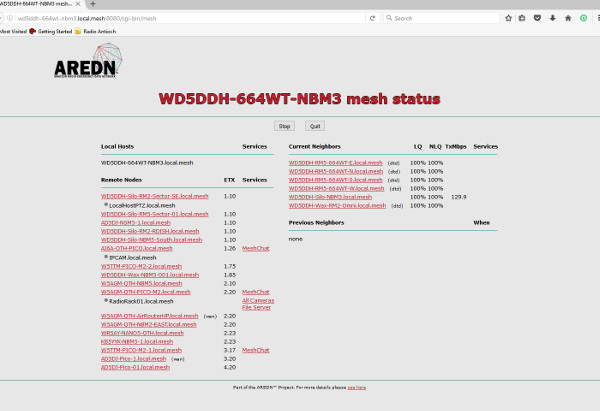Open neighbor WD5DDH-Silo-NBM3.local.mesh
Viewport: 600px width, 411px height.
pos(330,197)
